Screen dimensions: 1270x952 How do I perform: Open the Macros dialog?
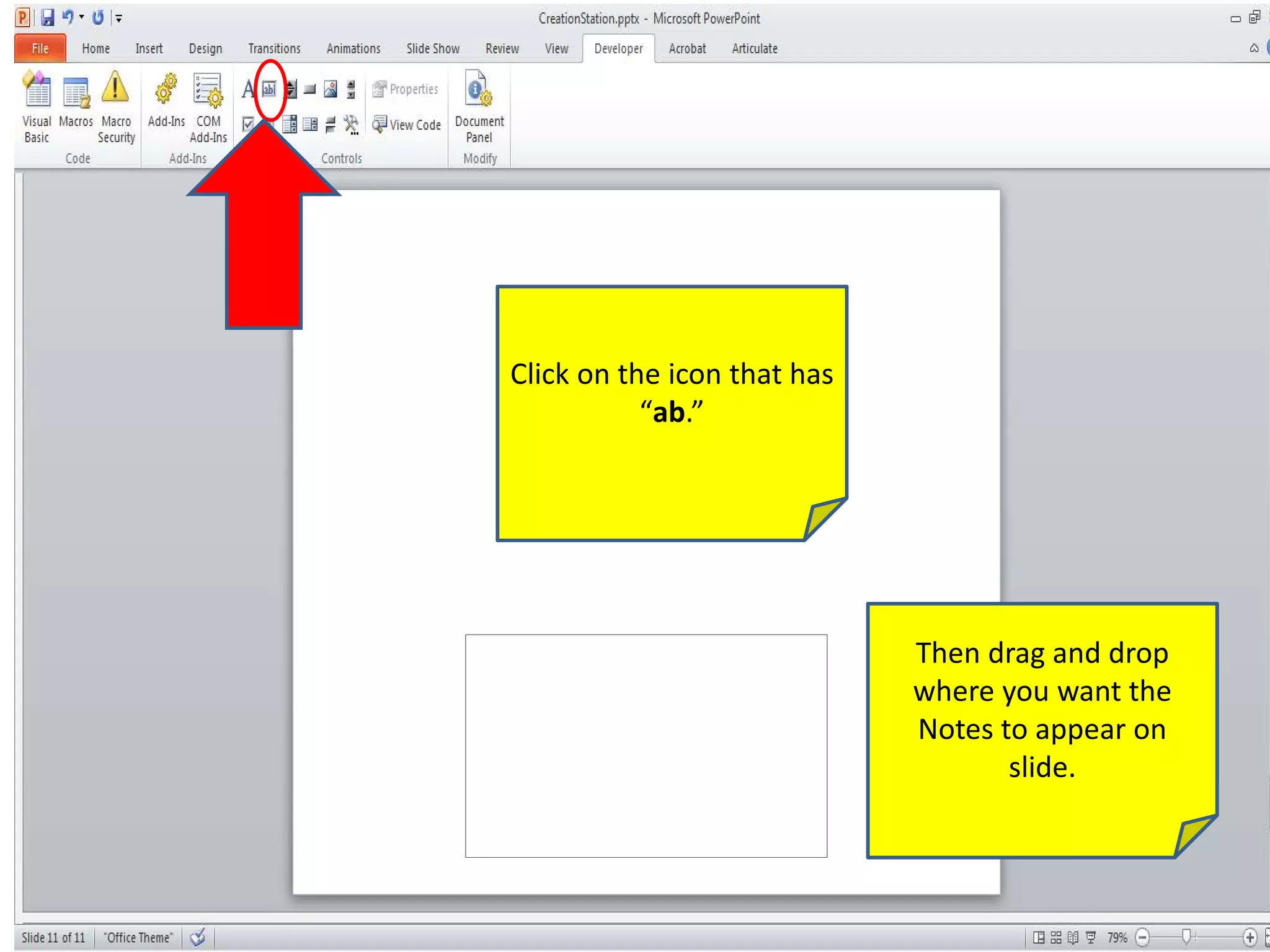click(x=76, y=101)
